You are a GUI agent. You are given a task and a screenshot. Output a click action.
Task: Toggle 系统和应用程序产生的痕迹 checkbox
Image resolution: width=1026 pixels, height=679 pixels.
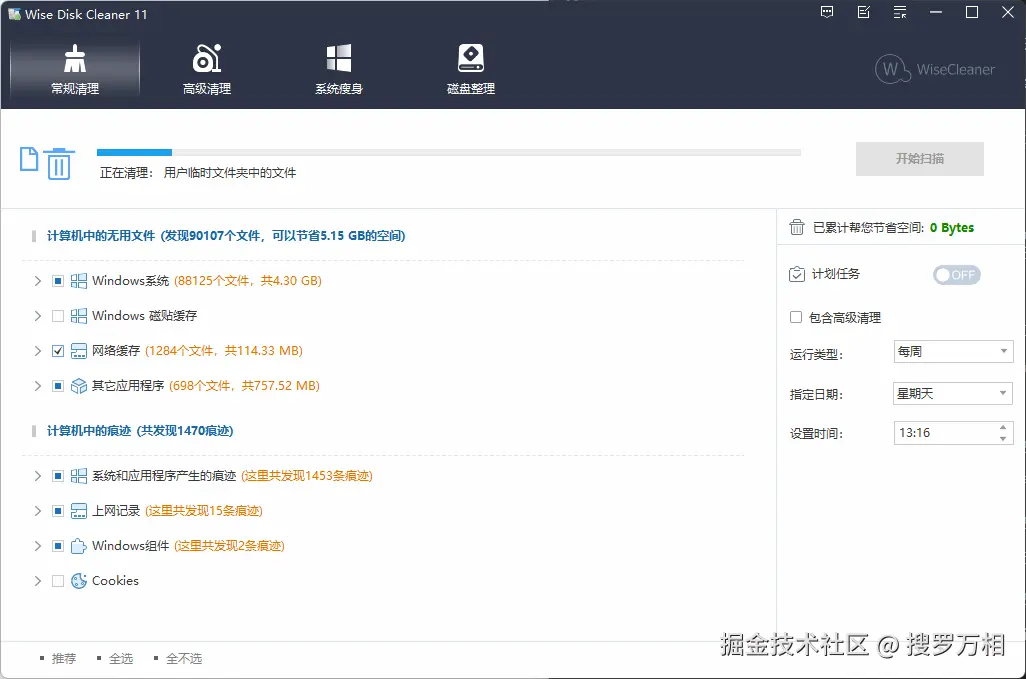coord(58,476)
